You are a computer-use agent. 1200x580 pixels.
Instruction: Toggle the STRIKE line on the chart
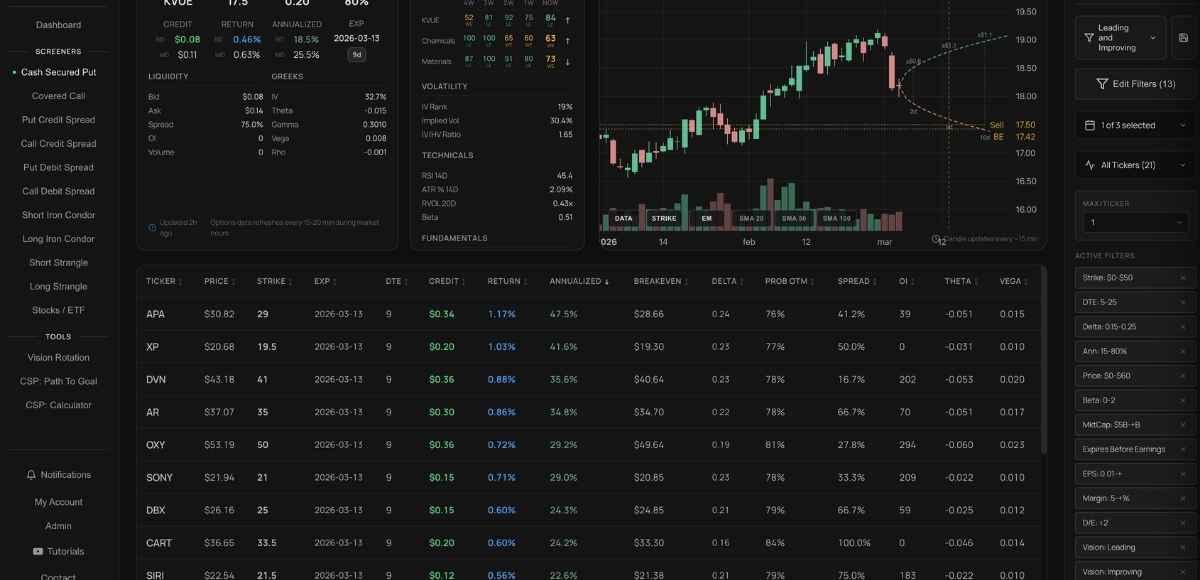click(664, 218)
